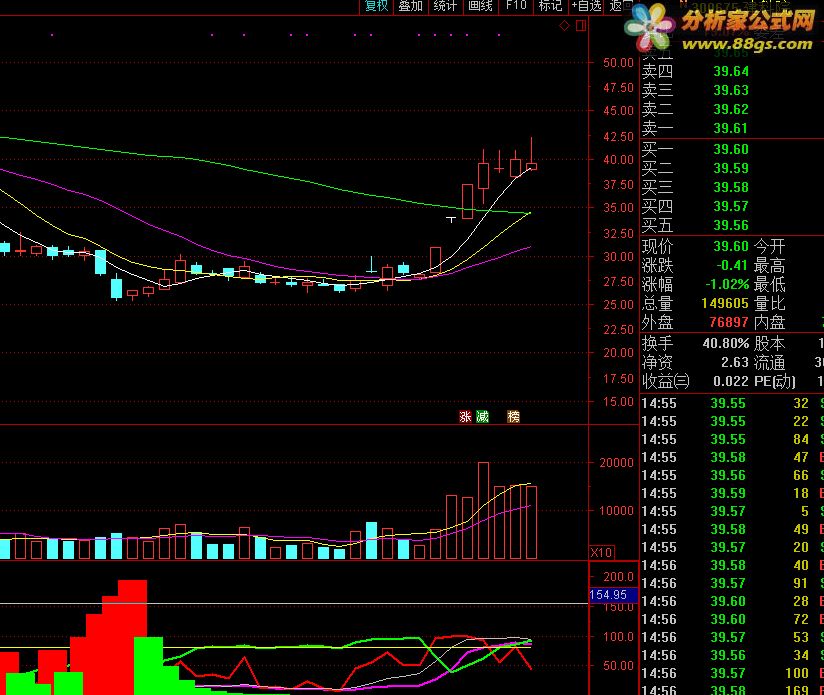
Task: Select 买五 price 39.56
Action: click(x=730, y=225)
